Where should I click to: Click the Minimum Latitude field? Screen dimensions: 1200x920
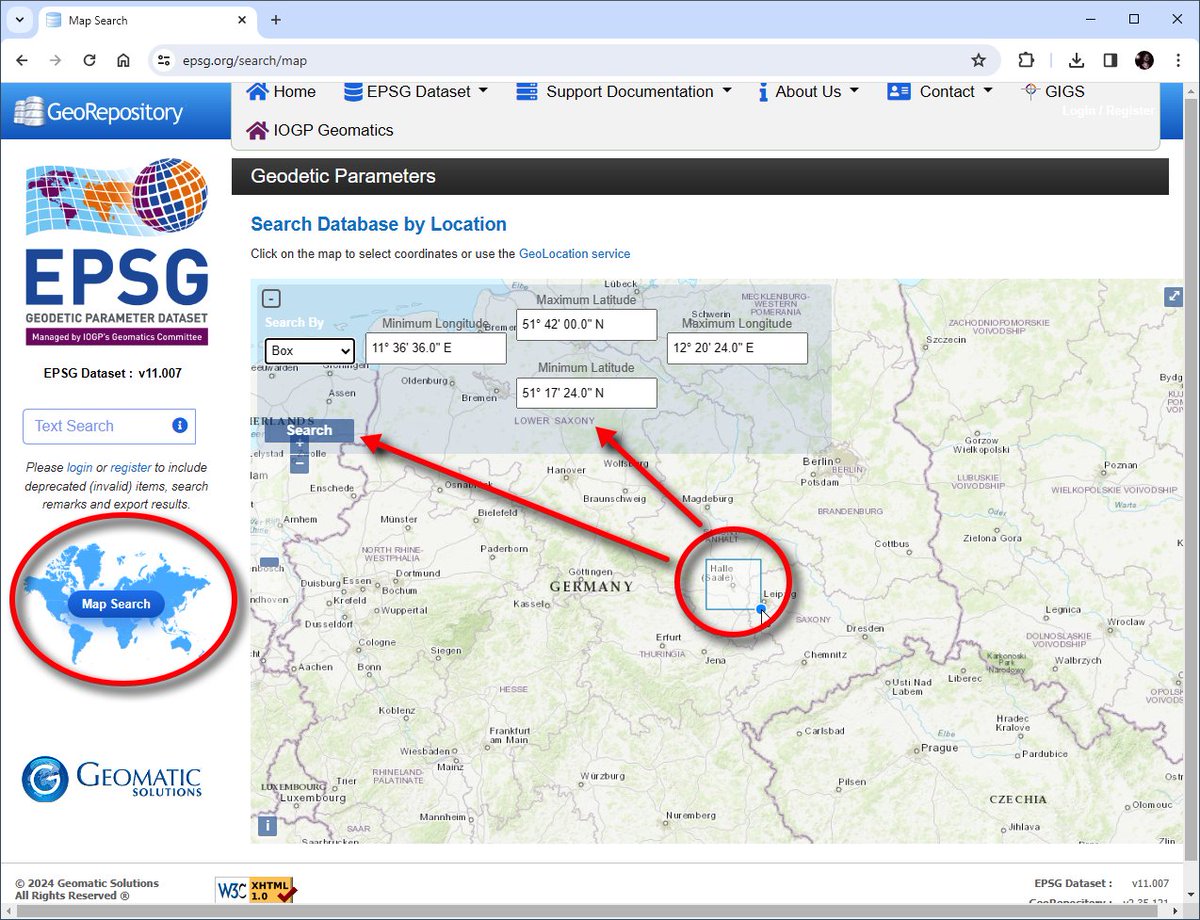[587, 393]
